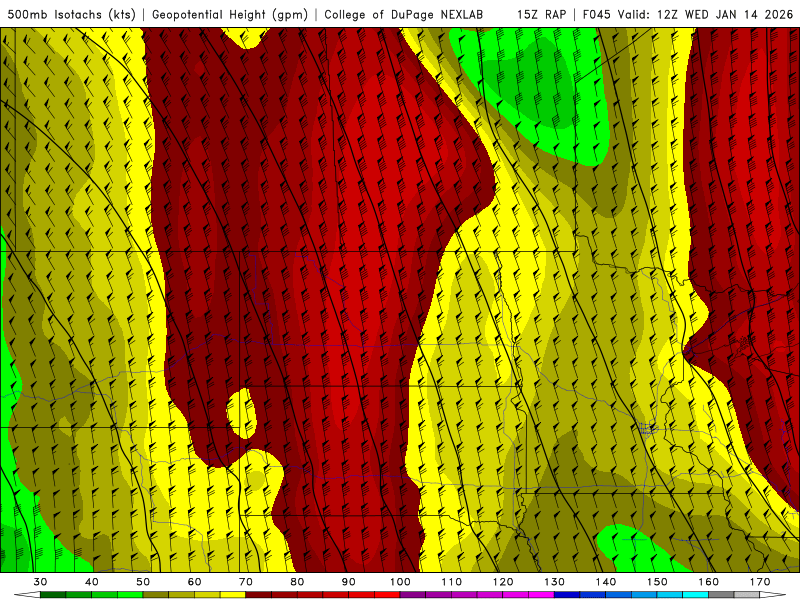Click the 50 label on the color scale
Screen dimensions: 800x600
pyautogui.click(x=143, y=582)
